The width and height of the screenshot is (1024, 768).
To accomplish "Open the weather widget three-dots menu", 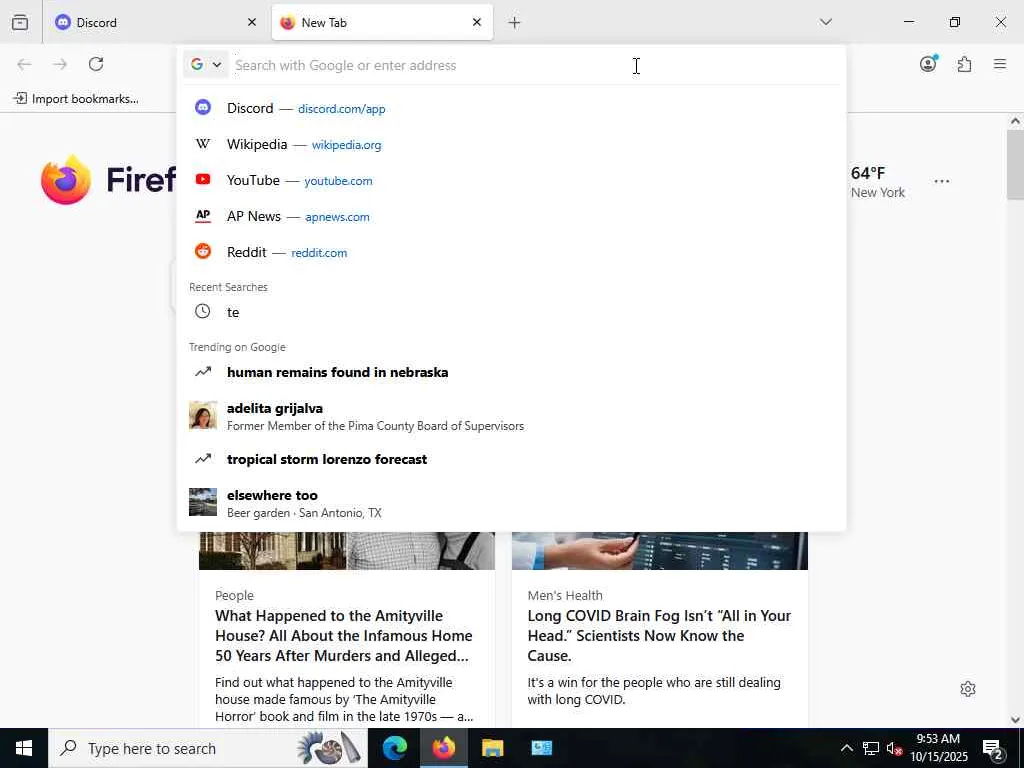I will coord(942,181).
